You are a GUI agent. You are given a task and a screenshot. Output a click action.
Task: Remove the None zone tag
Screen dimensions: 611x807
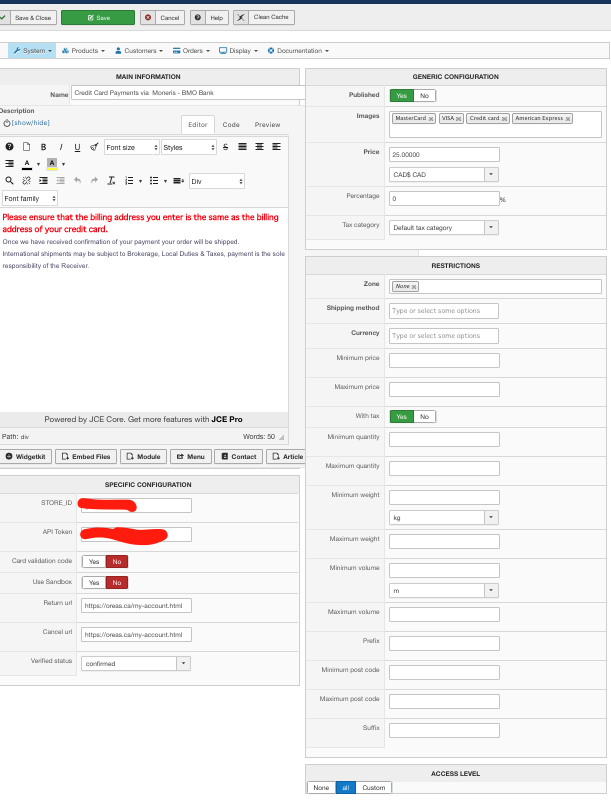[414, 287]
